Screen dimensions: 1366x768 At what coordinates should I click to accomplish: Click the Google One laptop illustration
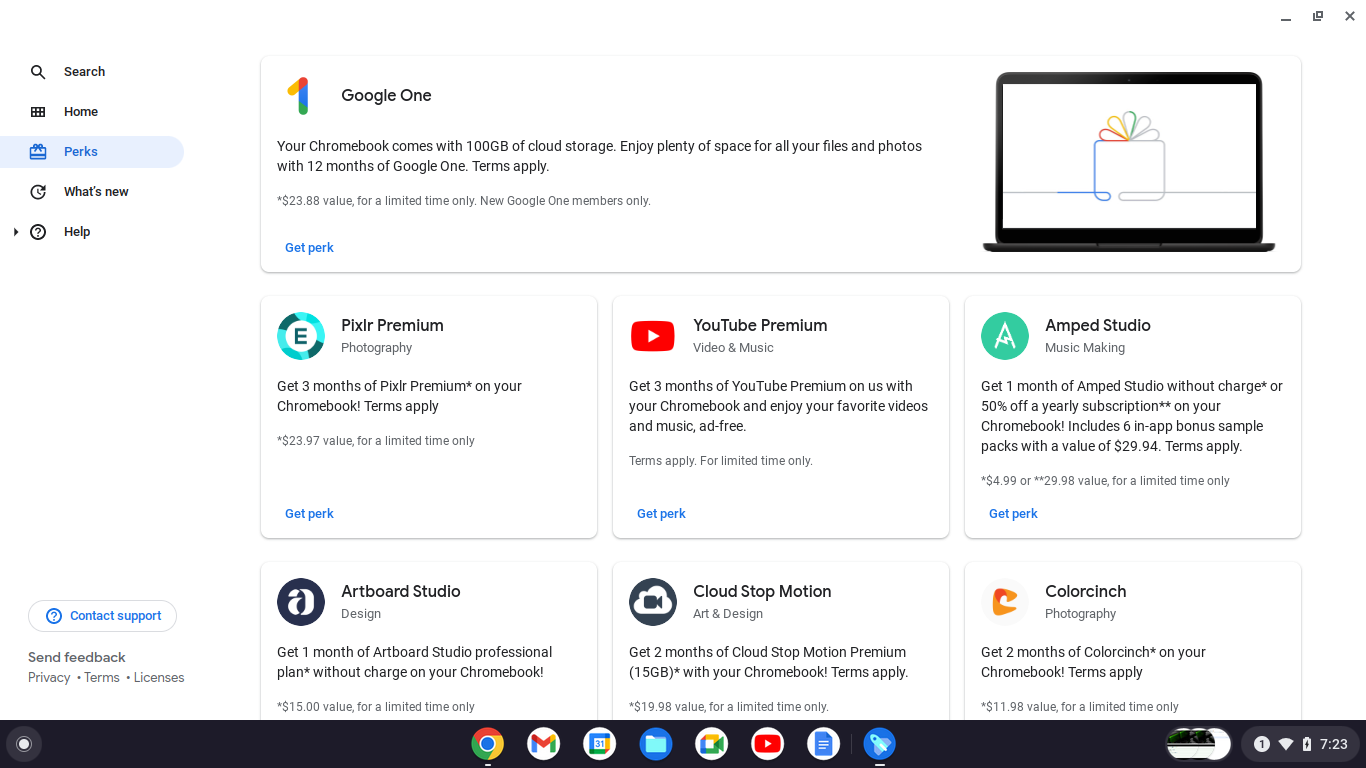(x=1129, y=162)
